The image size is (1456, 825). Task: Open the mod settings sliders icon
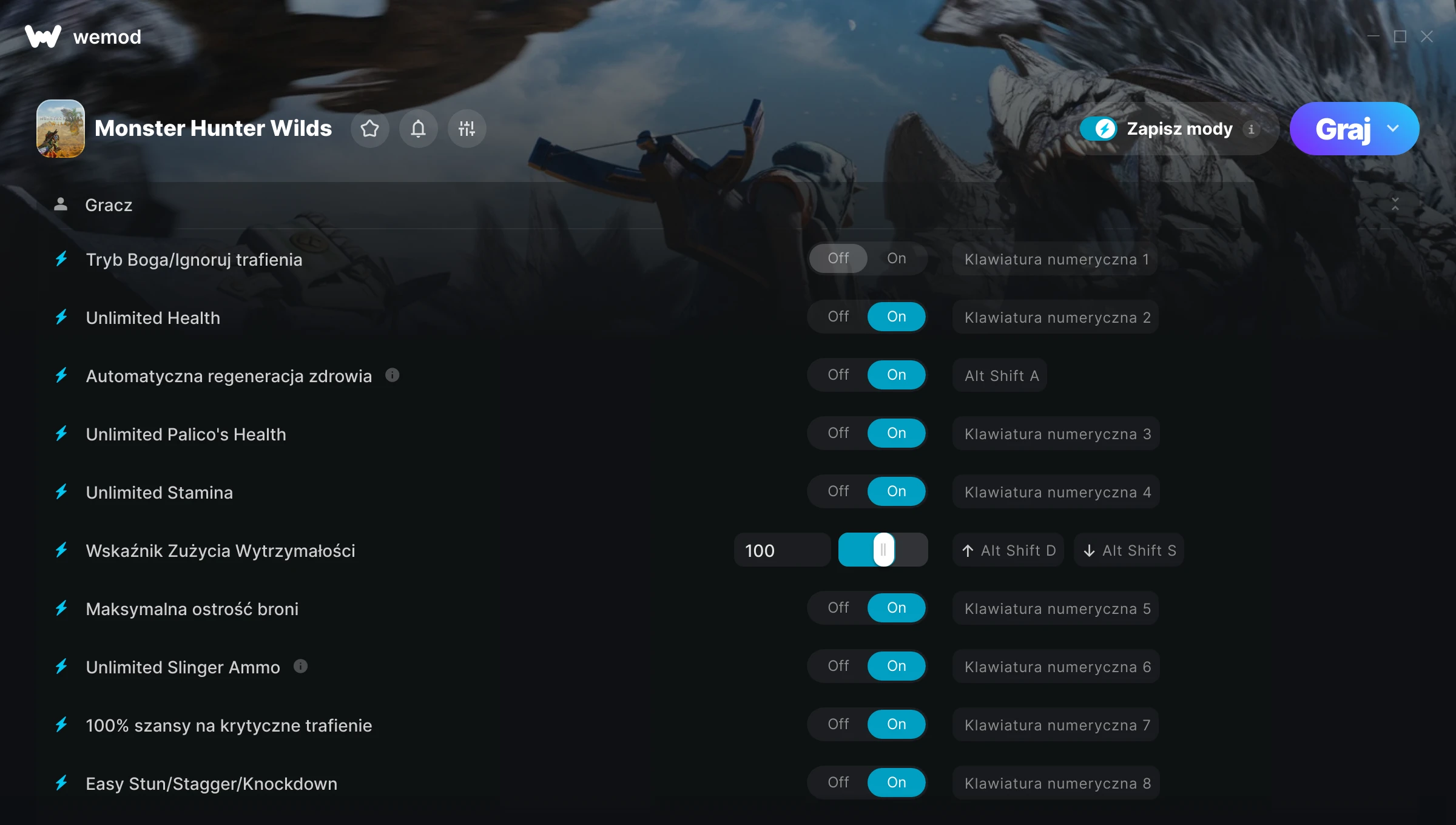coord(467,129)
